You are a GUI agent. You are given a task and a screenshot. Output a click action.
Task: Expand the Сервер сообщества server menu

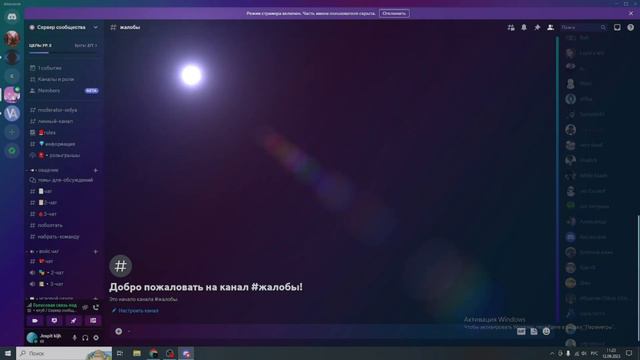point(64,27)
